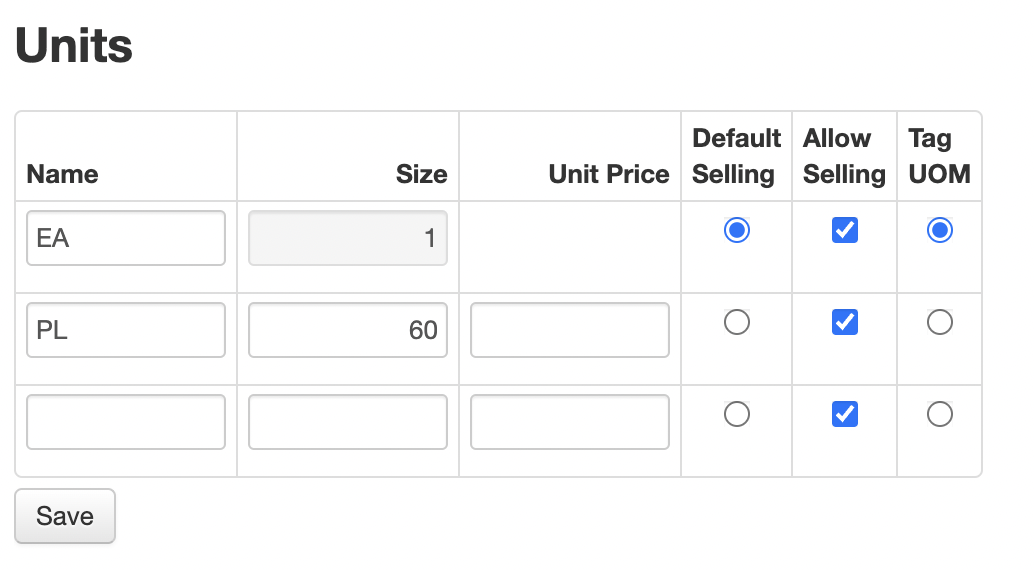The height and width of the screenshot is (570, 1034).
Task: Select Default Selling radio for empty row
Action: pos(736,414)
